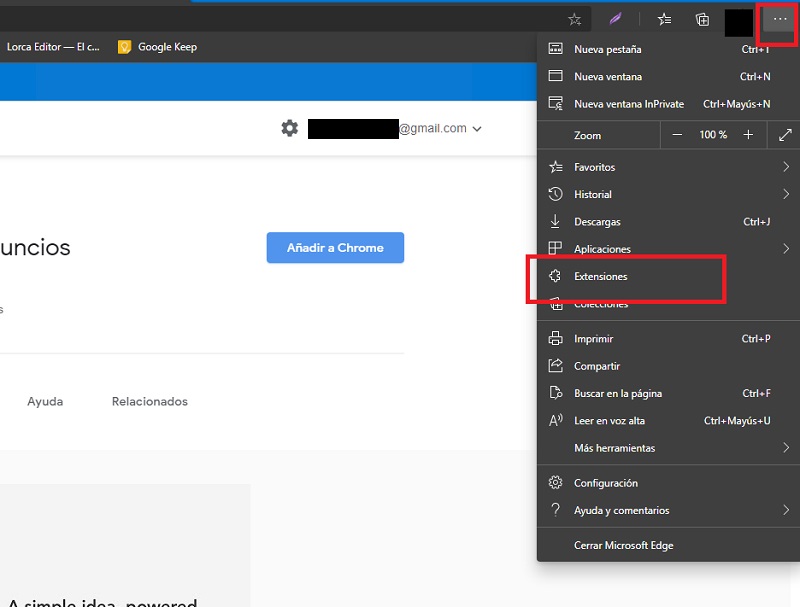Click the Imprimir printer icon
This screenshot has width=800, height=607.
click(555, 338)
